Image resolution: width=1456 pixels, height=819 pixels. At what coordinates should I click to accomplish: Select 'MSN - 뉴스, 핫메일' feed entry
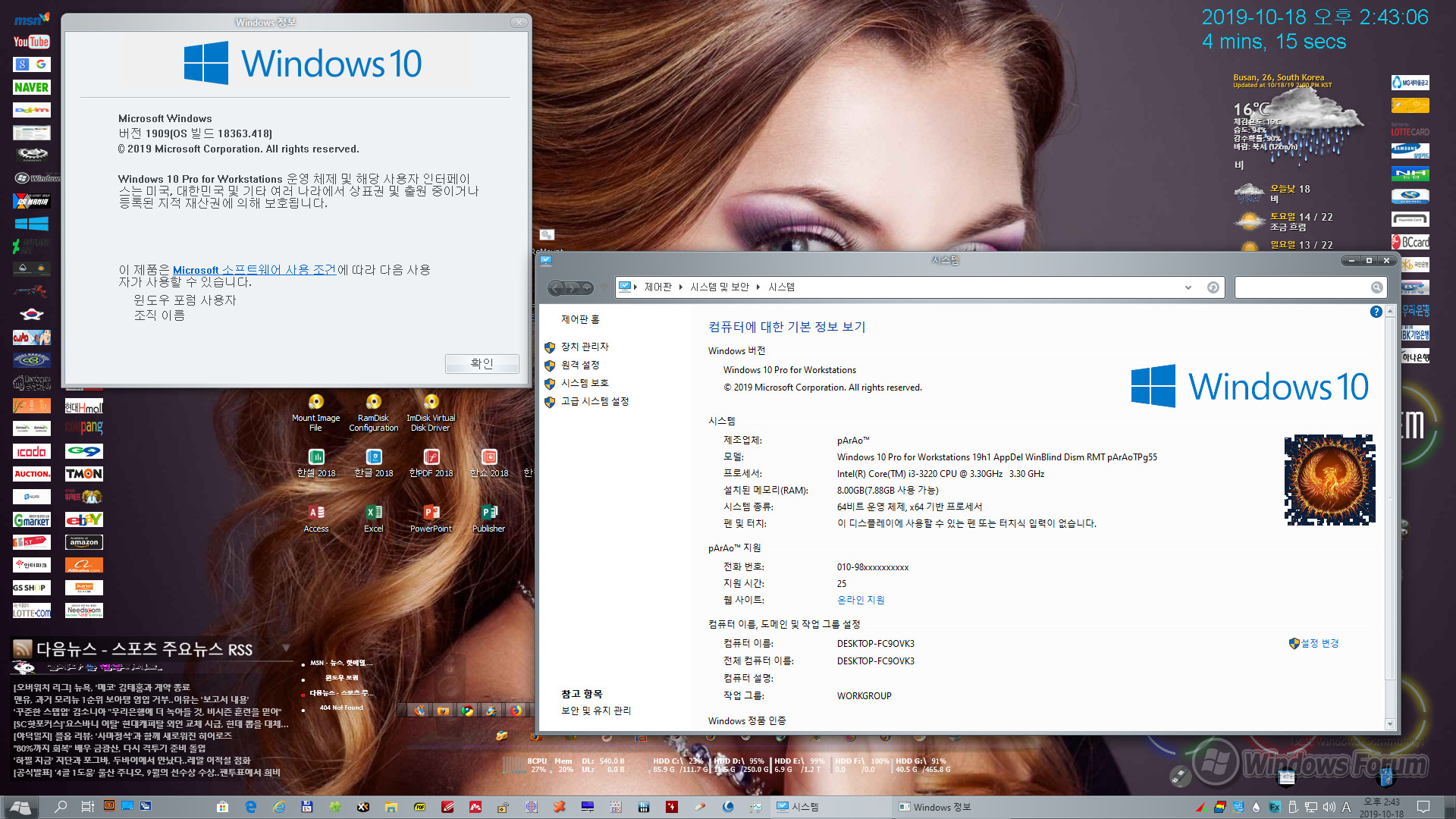341,663
